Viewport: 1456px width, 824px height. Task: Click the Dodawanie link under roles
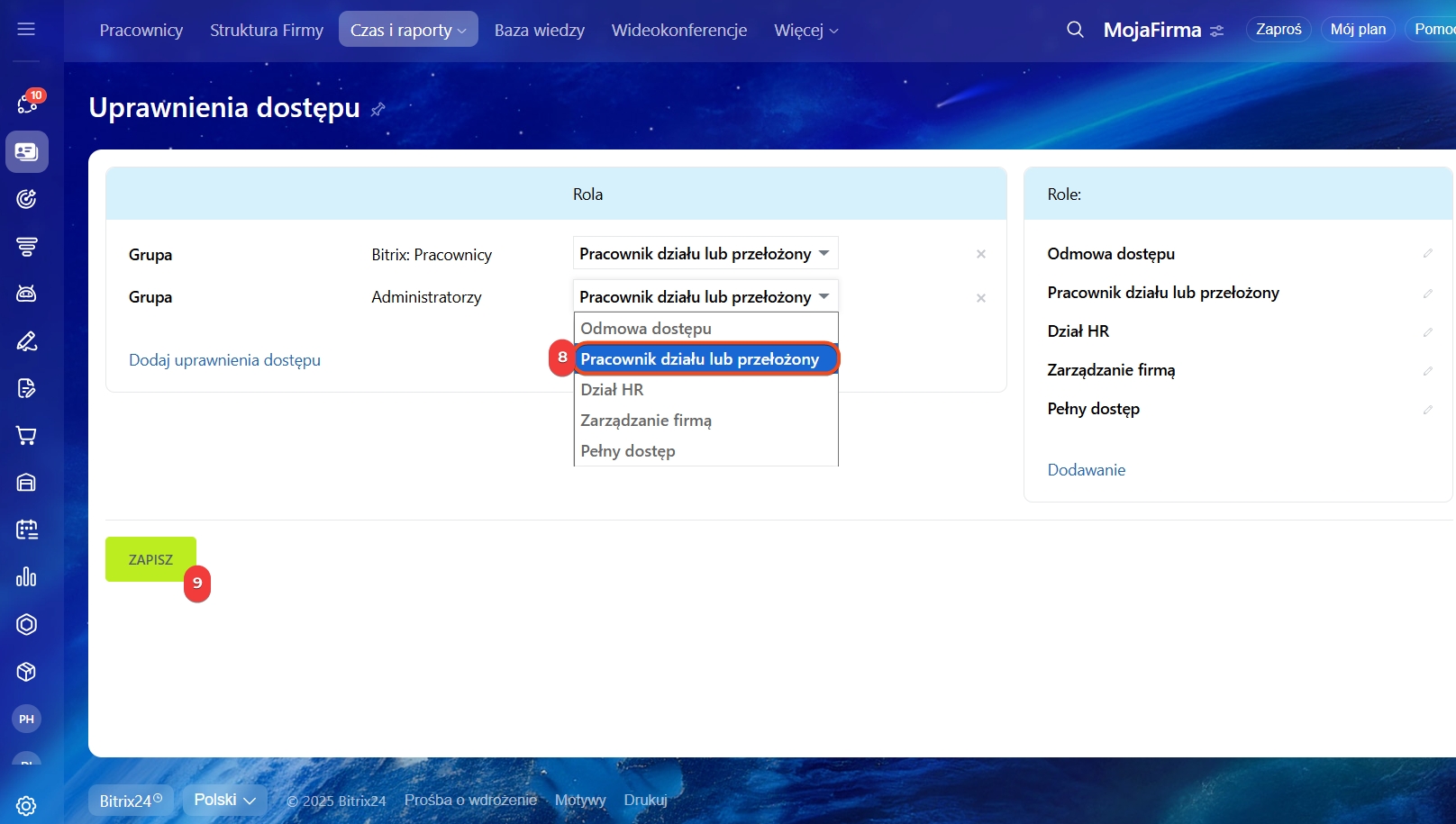1086,470
